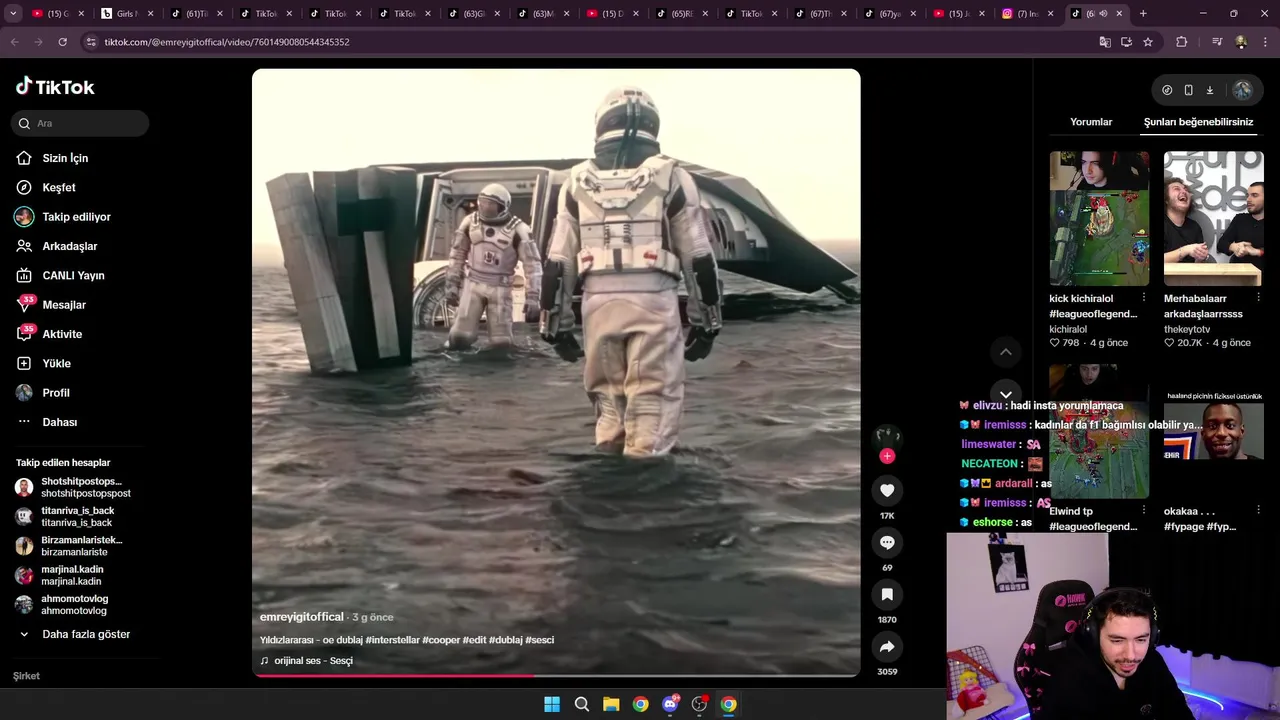Open a new browser tab with plus

tap(1143, 13)
